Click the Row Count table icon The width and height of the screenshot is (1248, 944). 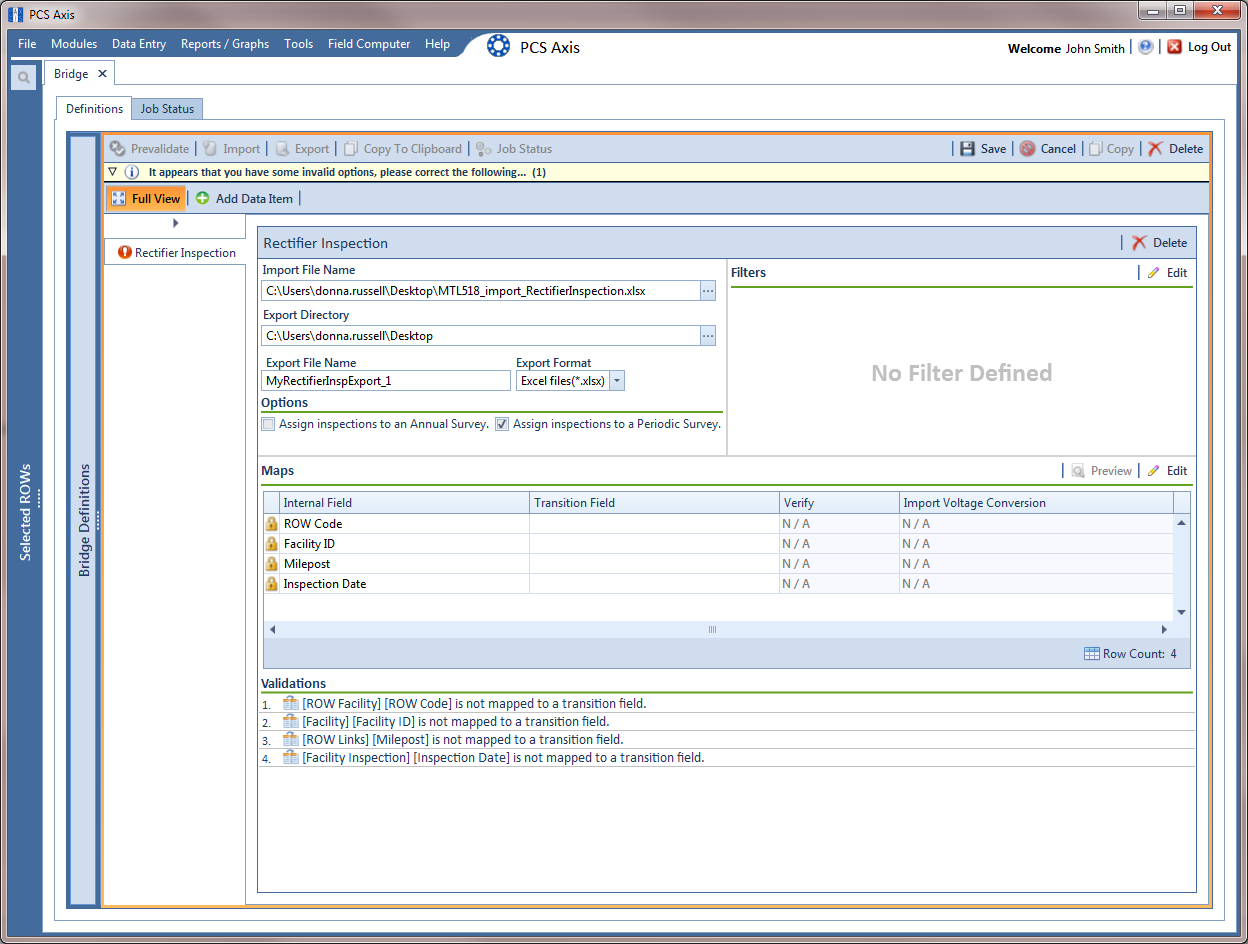[1092, 654]
